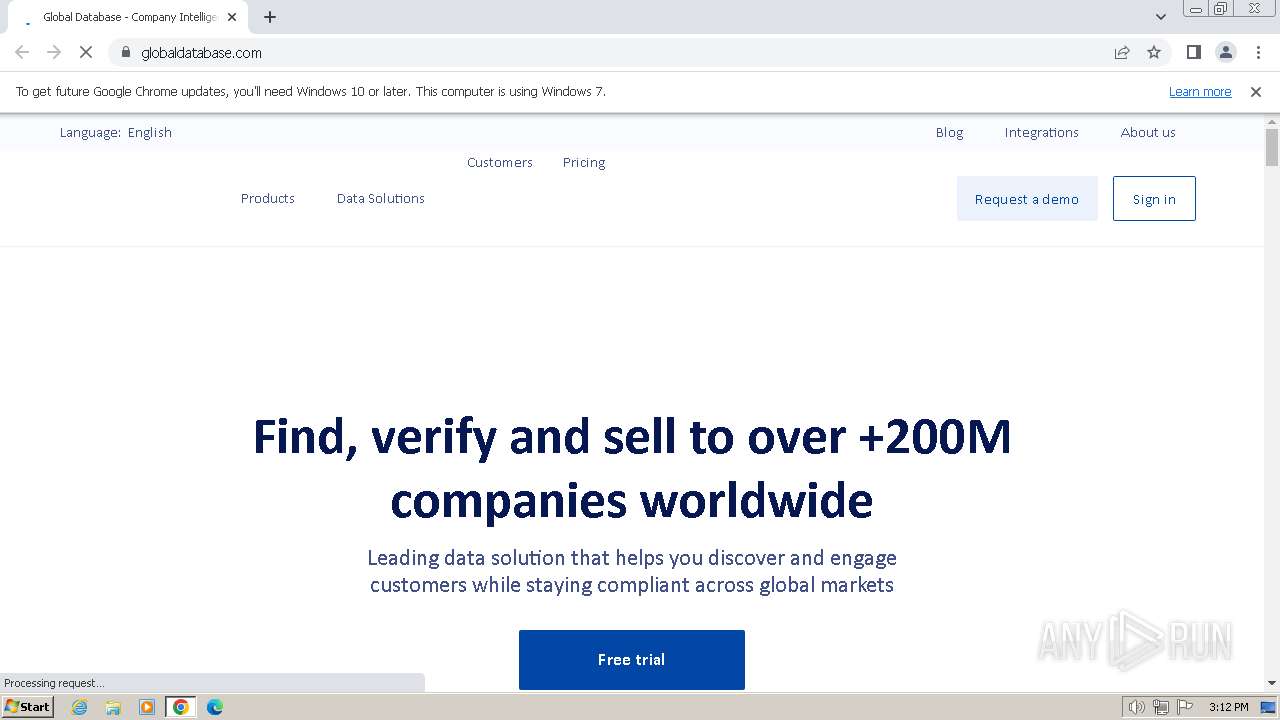Open the Chrome profile avatar
The height and width of the screenshot is (720, 1280).
tap(1225, 52)
